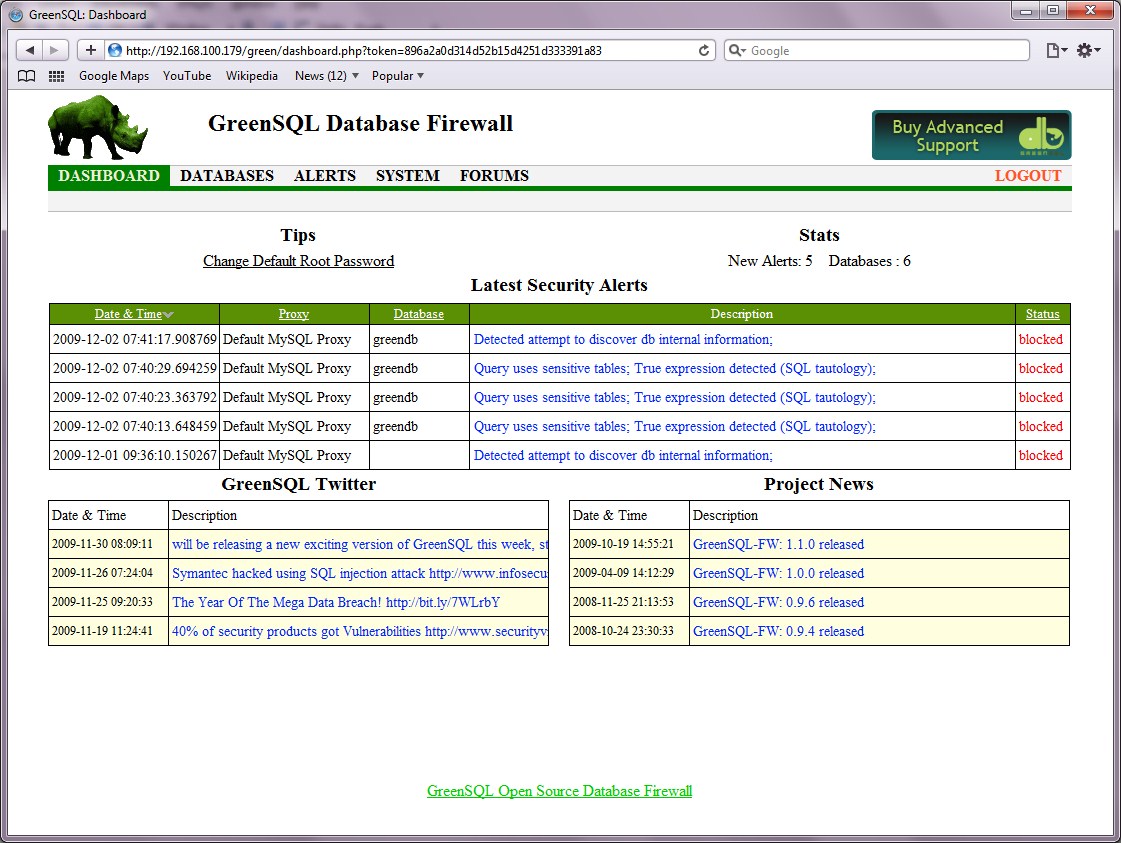Screen dimensions: 1121x843
Task: Expand the News (12) bookmarks folder
Action: [326, 76]
